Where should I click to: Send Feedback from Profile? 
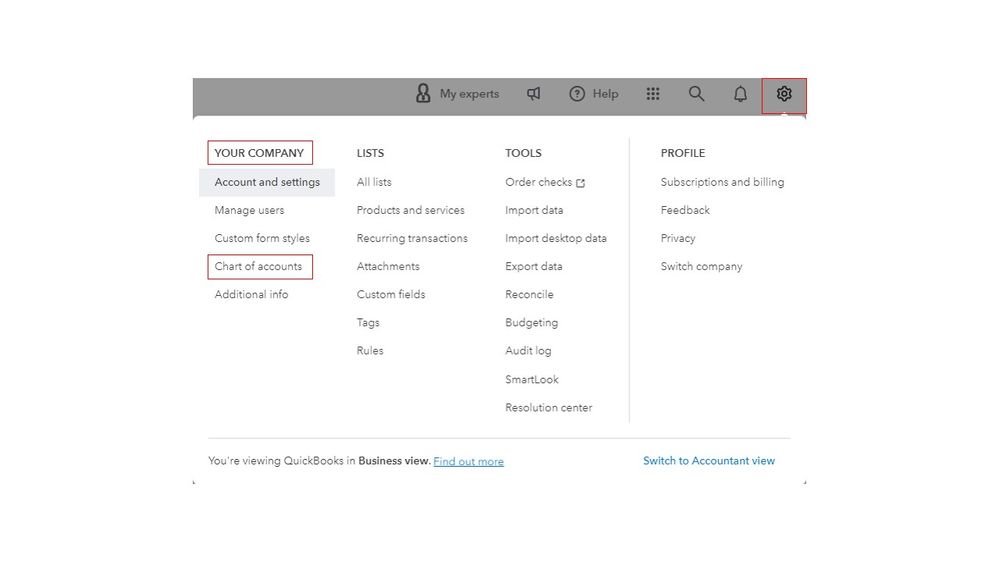click(685, 210)
